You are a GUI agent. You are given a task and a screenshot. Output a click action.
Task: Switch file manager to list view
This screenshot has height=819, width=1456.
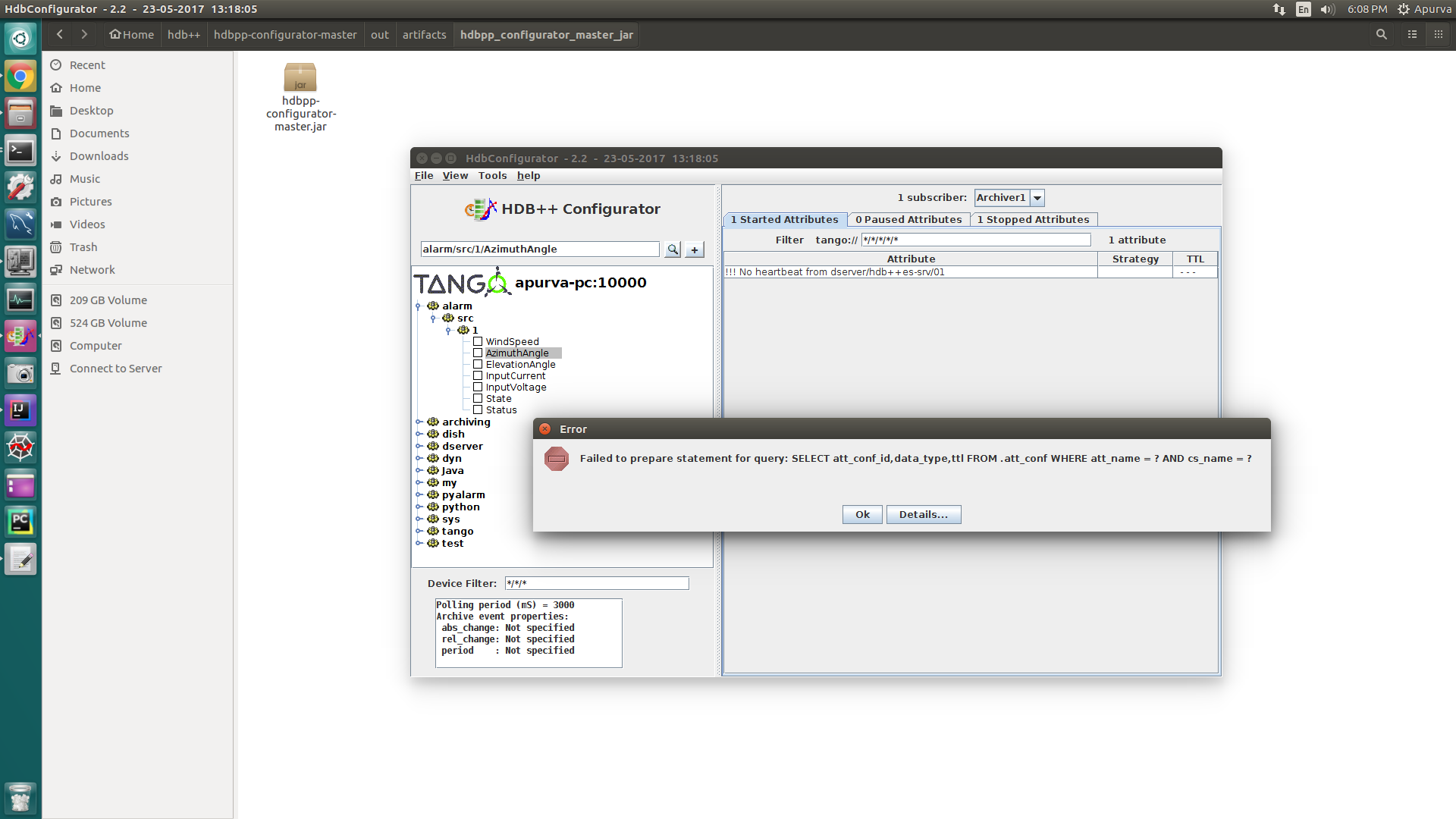point(1412,34)
